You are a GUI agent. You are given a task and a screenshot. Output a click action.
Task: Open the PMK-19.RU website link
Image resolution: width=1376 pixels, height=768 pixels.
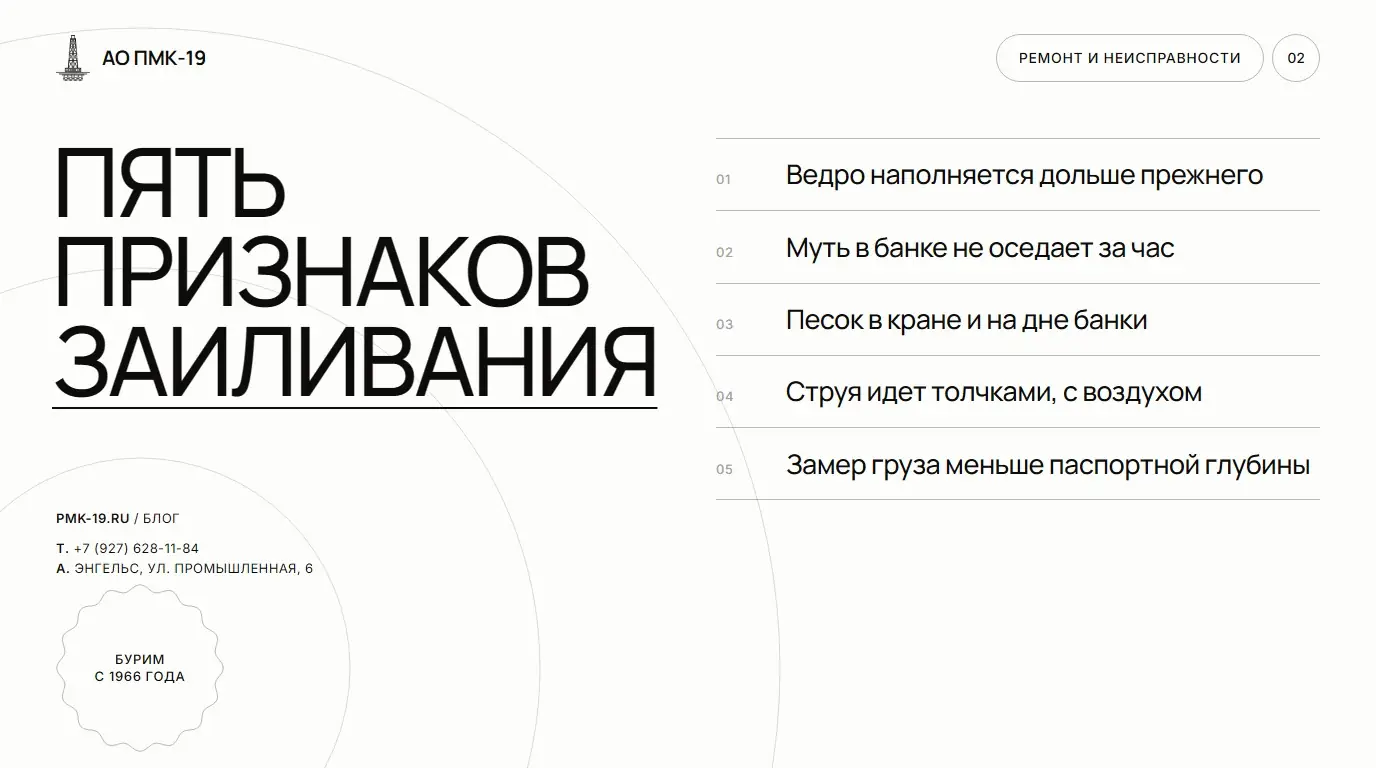(x=93, y=518)
